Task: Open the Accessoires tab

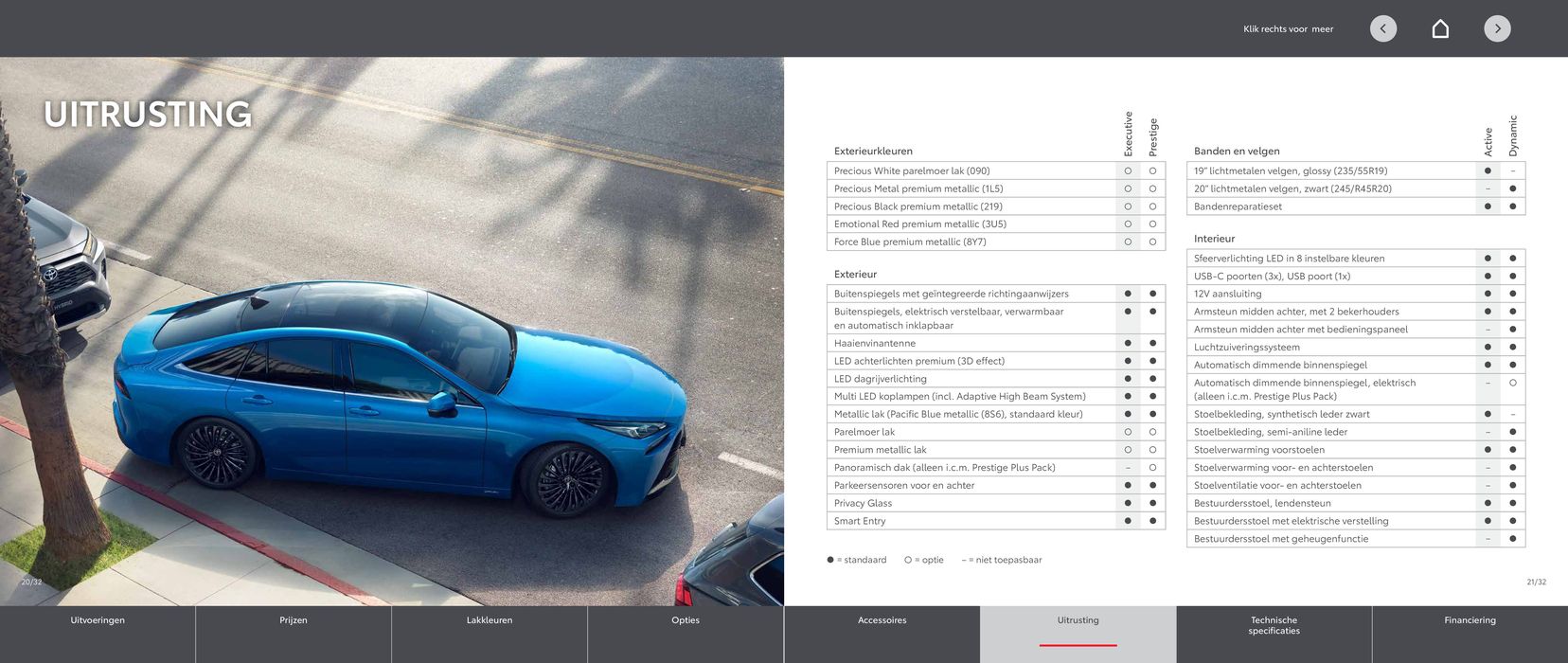Action: (x=882, y=621)
